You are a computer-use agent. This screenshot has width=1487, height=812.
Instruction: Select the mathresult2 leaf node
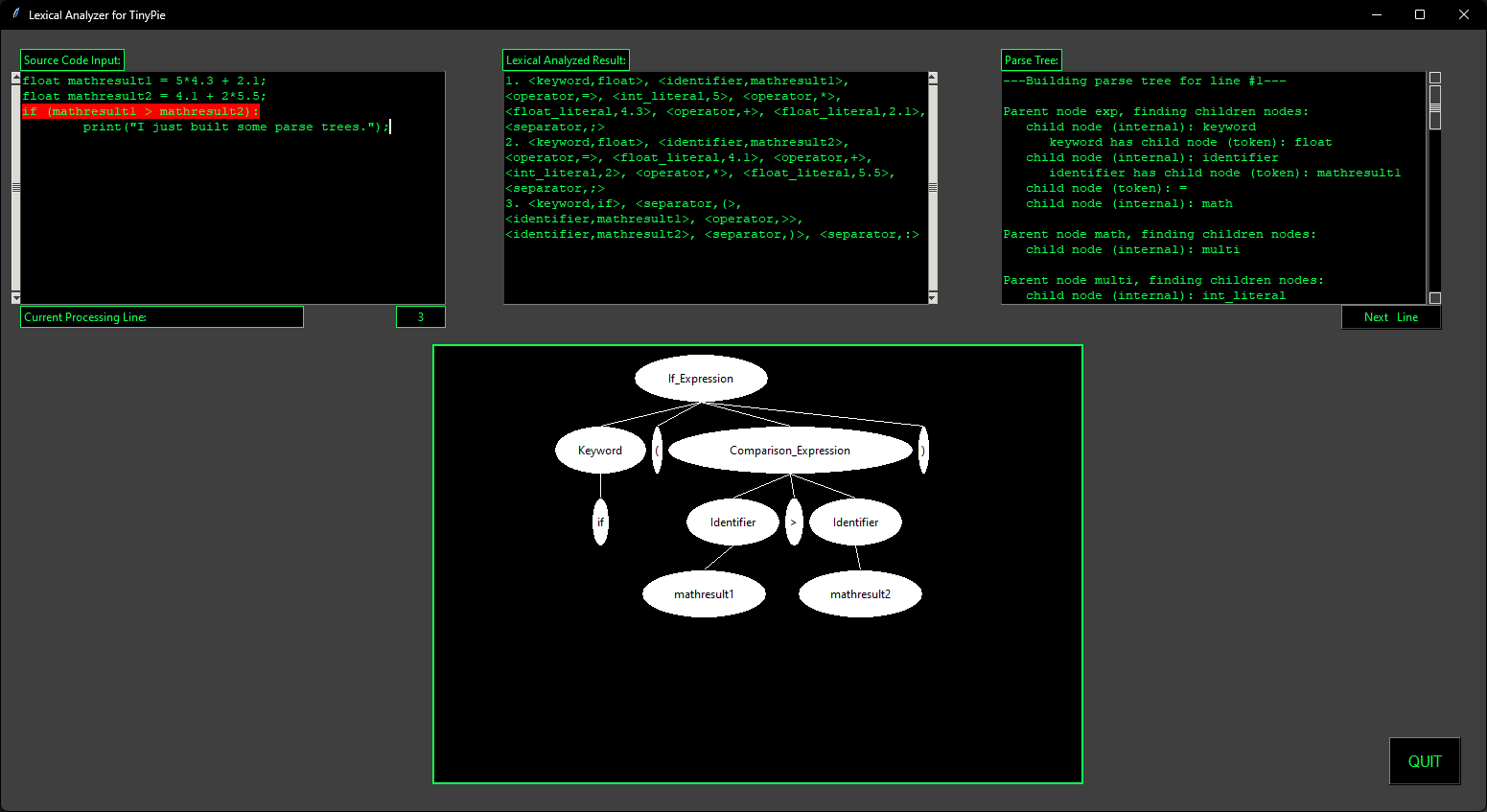860,594
